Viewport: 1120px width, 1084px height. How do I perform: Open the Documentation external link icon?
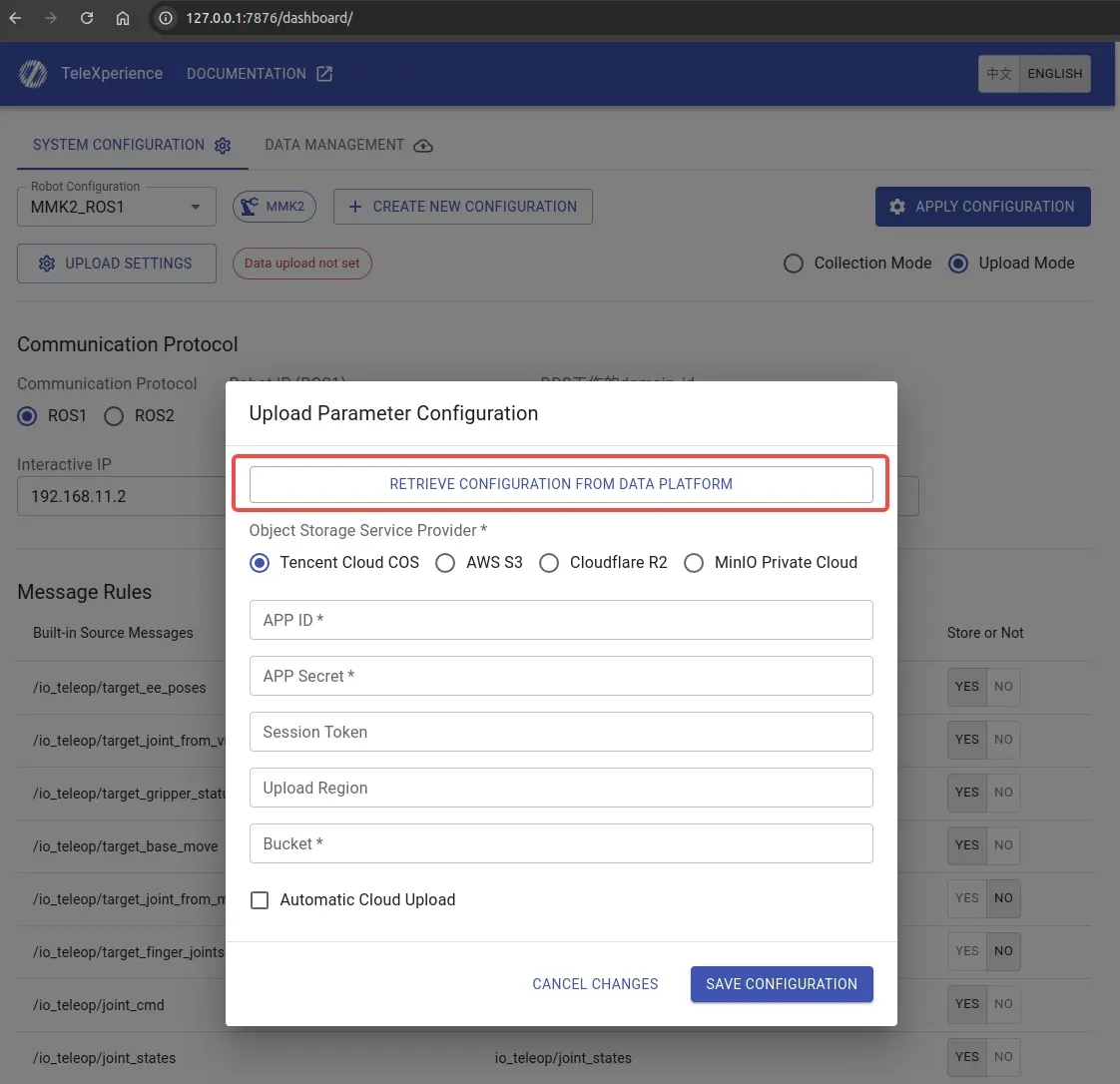pyautogui.click(x=324, y=74)
